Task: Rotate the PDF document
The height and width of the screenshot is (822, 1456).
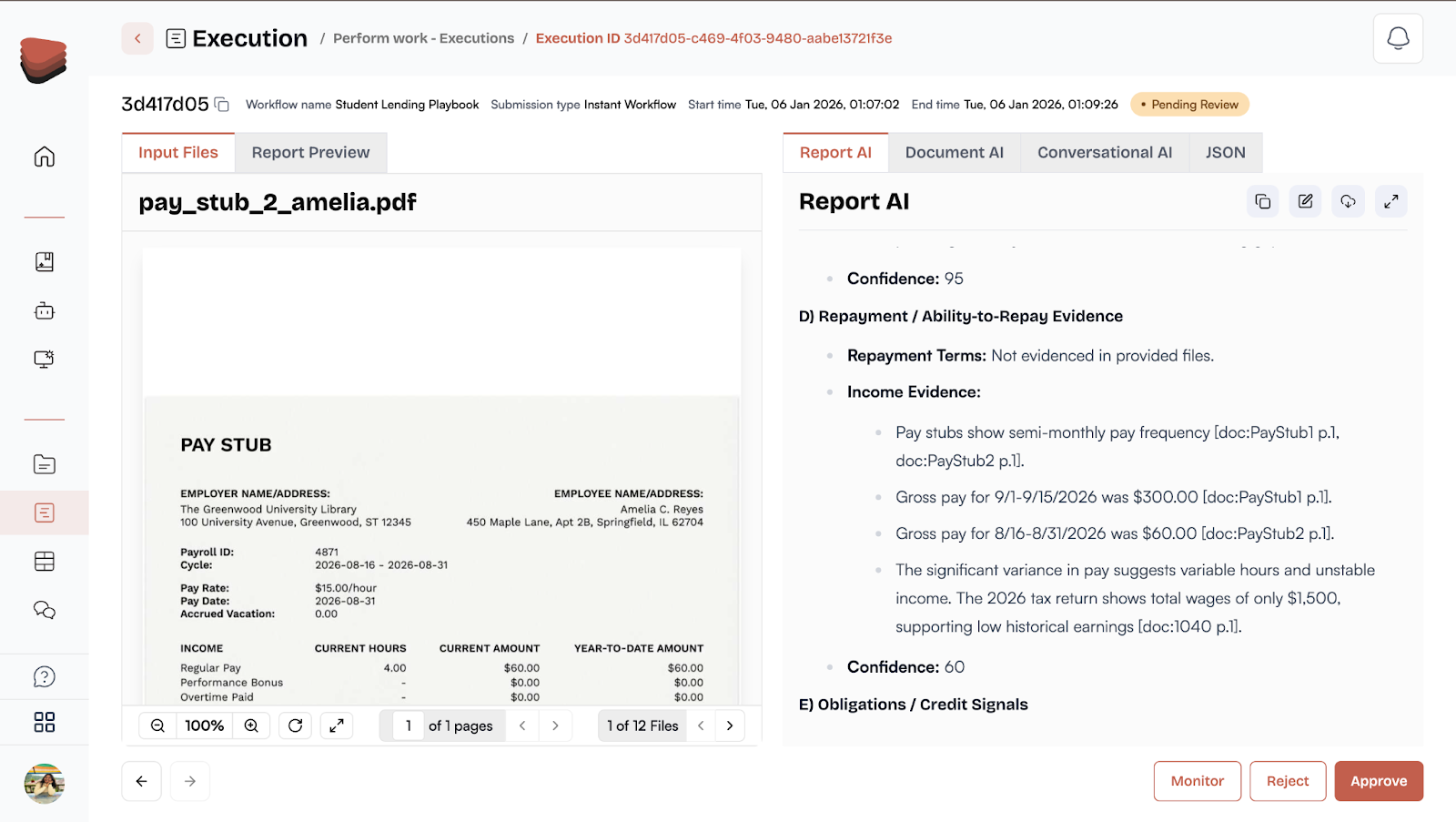Action: point(296,726)
